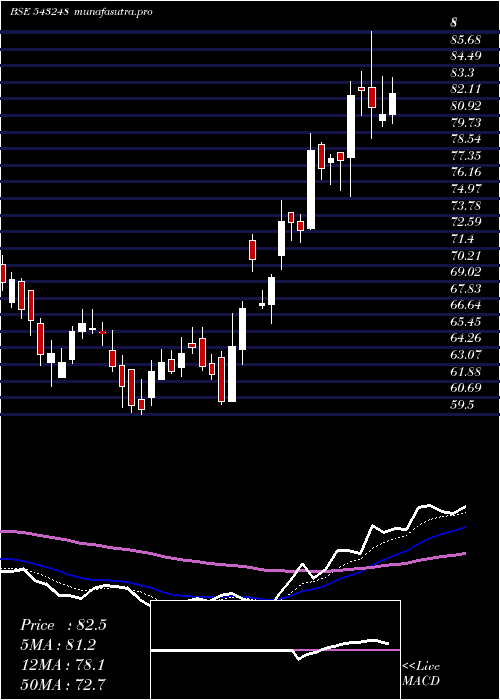Image resolution: width=500 pixels, height=700 pixels.
Task: Click the last white candlestick on the right
Action: tap(392, 104)
